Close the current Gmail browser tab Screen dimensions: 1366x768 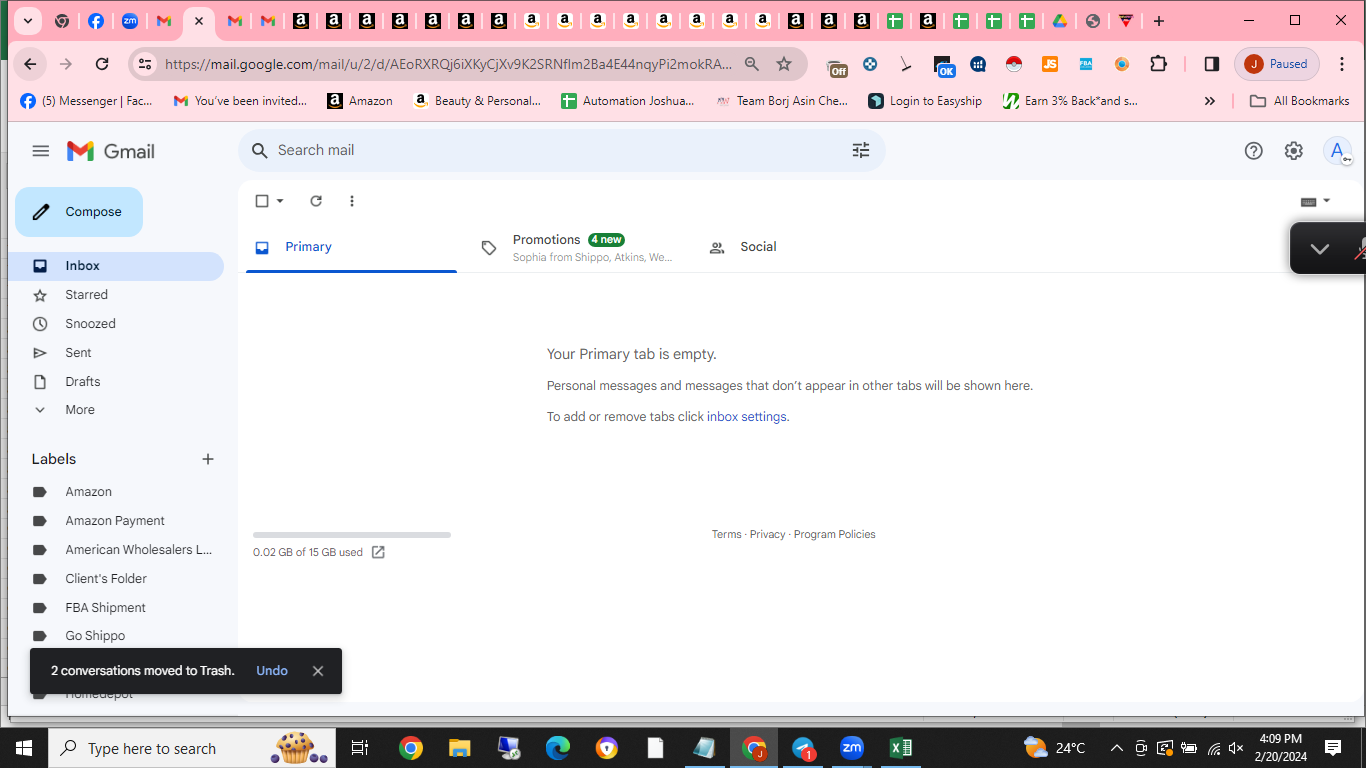199,20
